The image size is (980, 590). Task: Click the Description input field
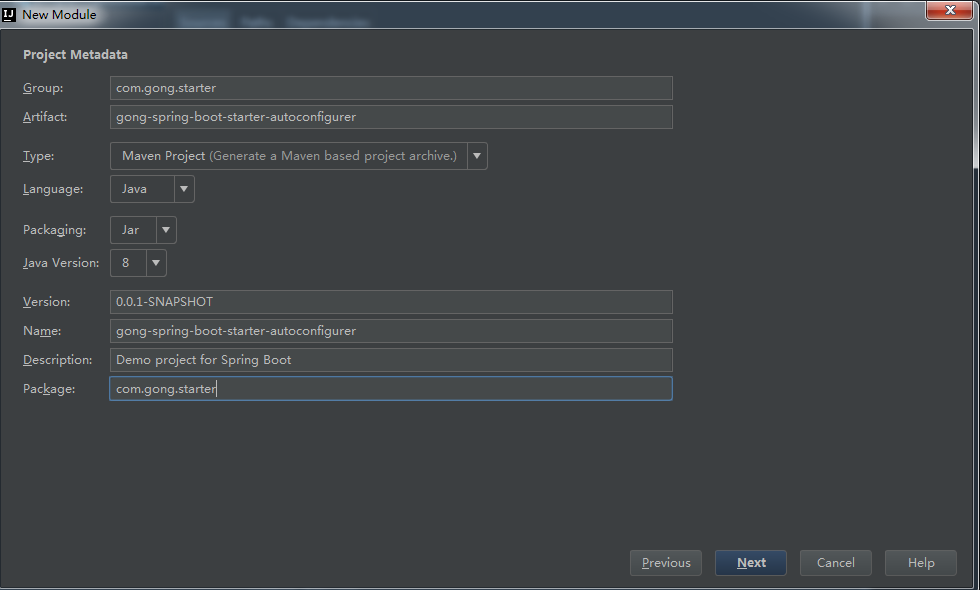coord(391,360)
